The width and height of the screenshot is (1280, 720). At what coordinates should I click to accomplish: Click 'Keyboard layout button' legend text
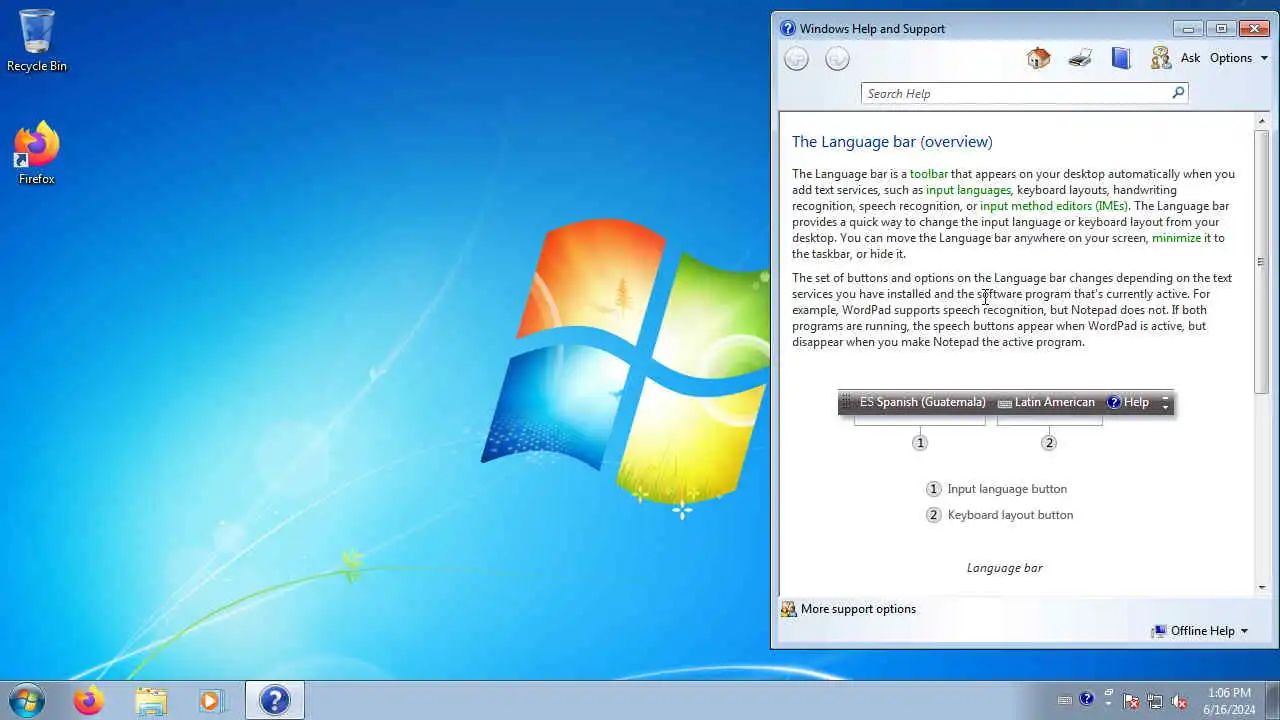point(1010,515)
